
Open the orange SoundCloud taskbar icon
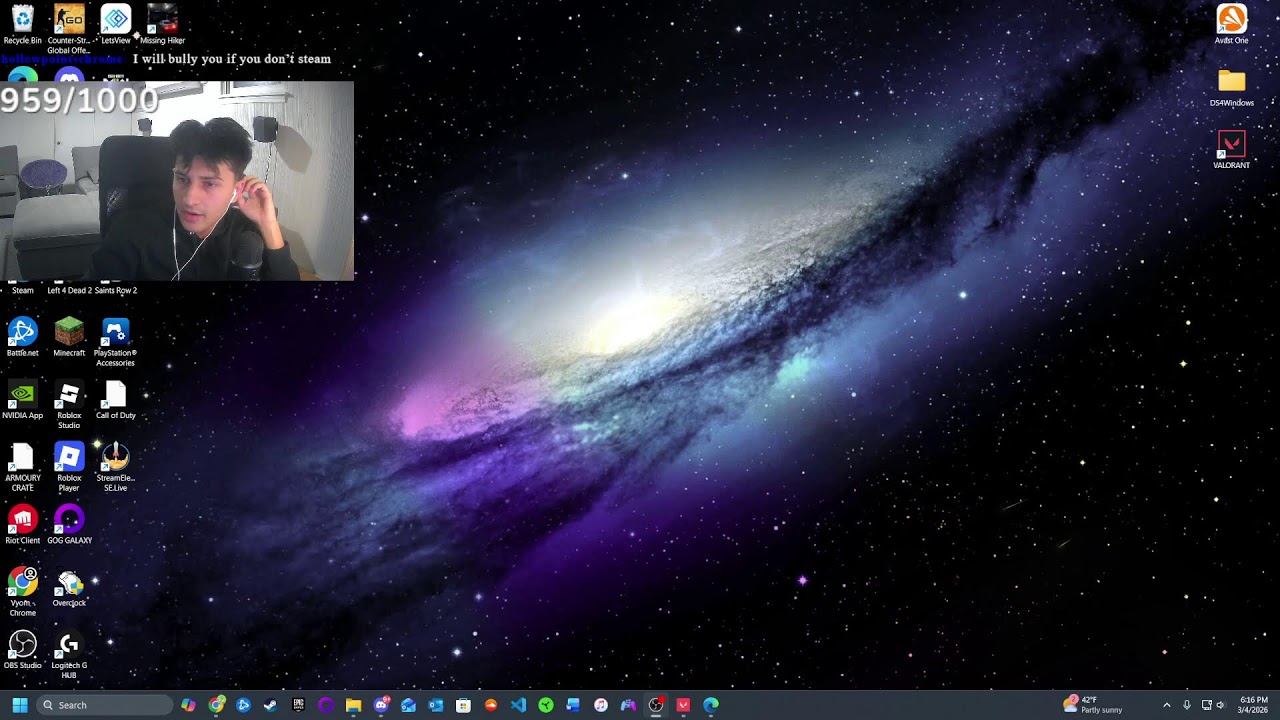(490, 705)
